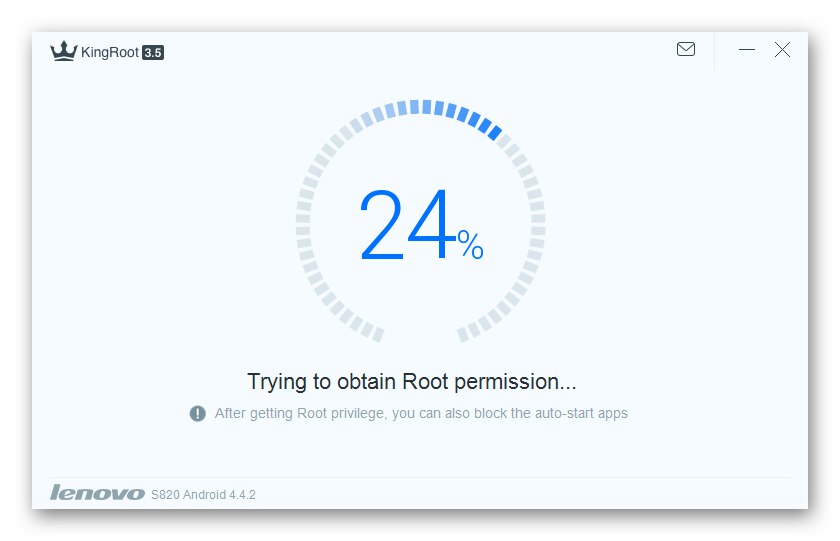The height and width of the screenshot is (541, 840).
Task: Click "After getting Root privilege" hint
Action: pyautogui.click(x=300, y=413)
